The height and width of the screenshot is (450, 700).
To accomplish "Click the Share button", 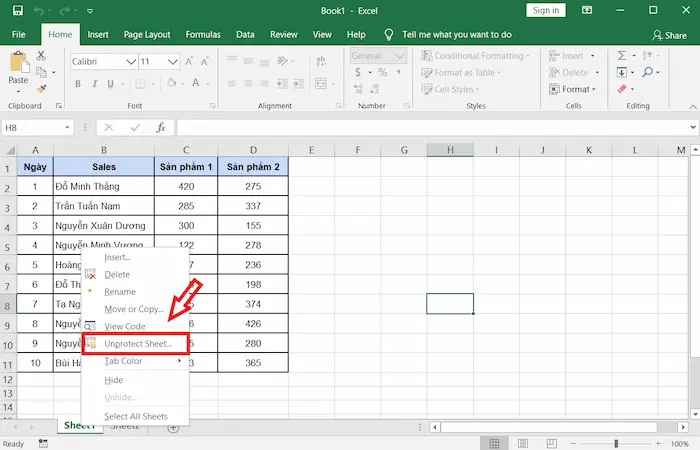I will click(669, 35).
